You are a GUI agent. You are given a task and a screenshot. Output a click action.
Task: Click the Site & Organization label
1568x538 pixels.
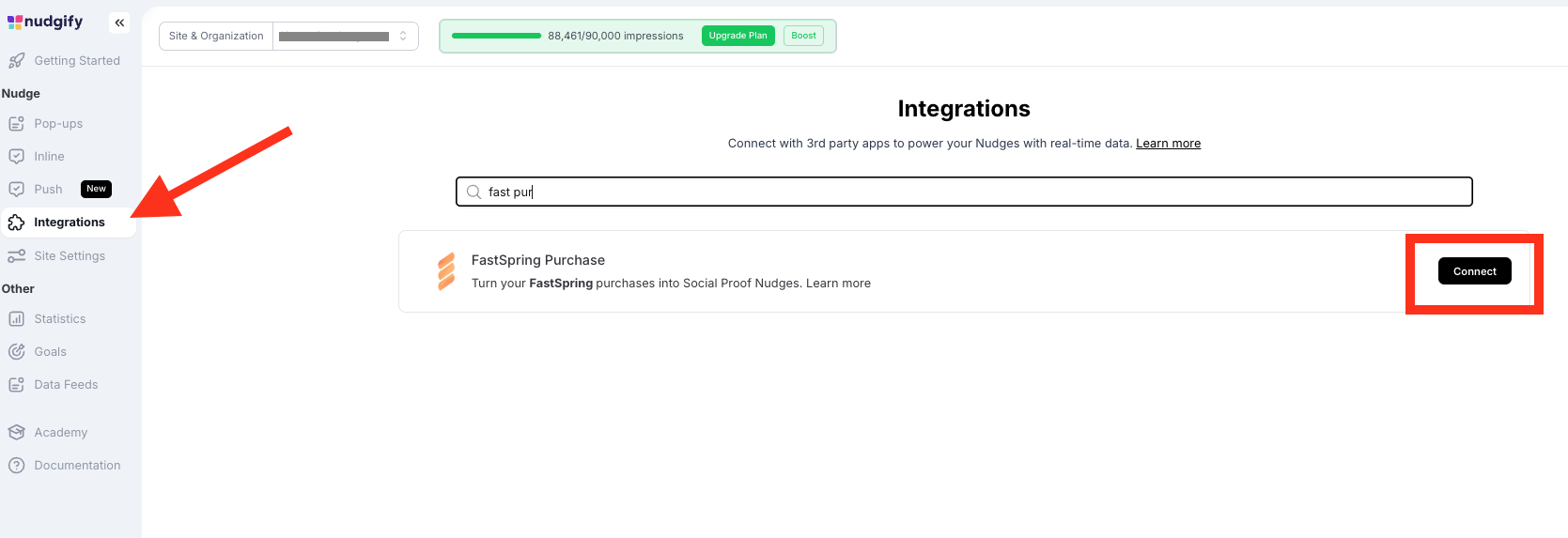pos(216,37)
